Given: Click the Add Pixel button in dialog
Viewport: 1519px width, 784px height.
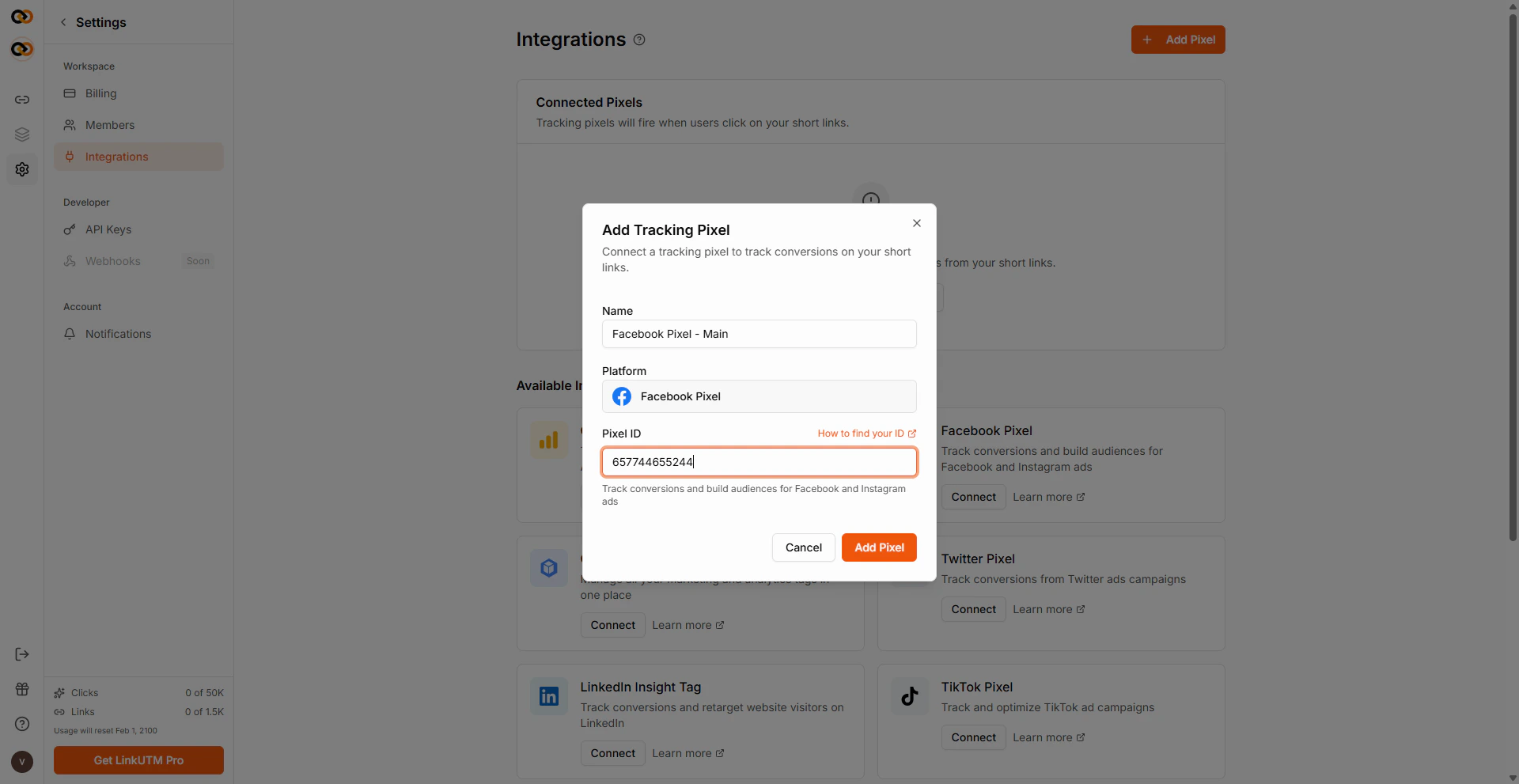Looking at the screenshot, I should [x=879, y=547].
